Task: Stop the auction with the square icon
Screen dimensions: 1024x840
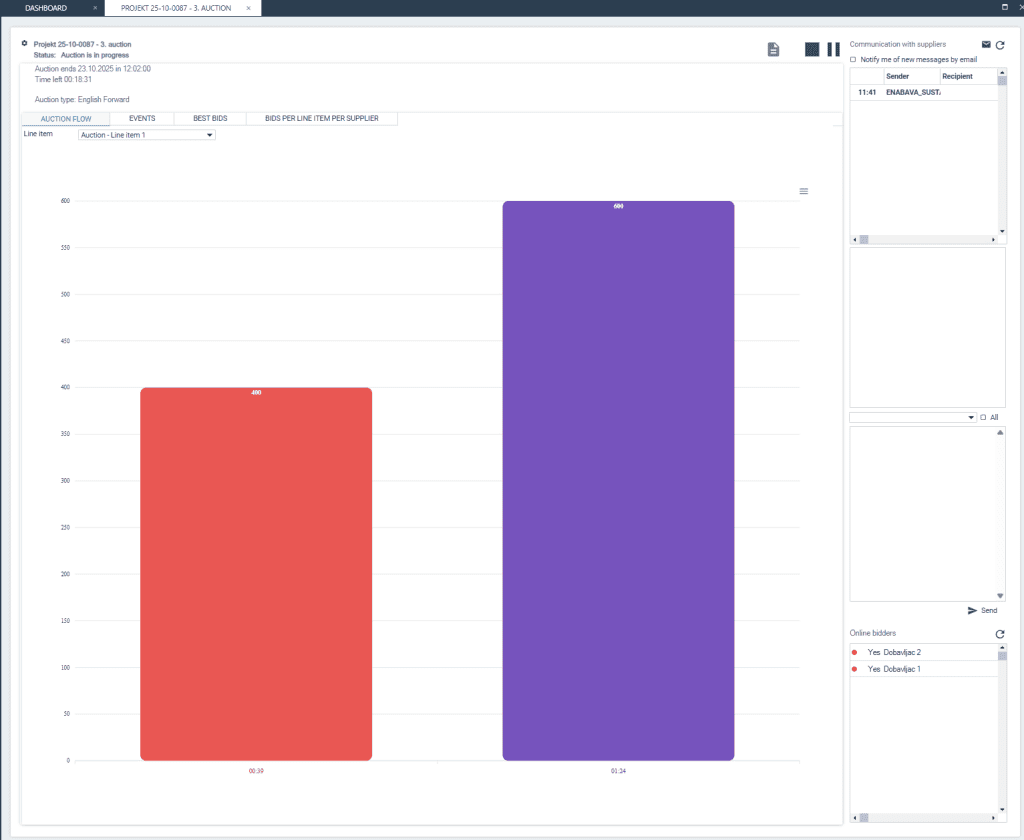Action: (812, 50)
